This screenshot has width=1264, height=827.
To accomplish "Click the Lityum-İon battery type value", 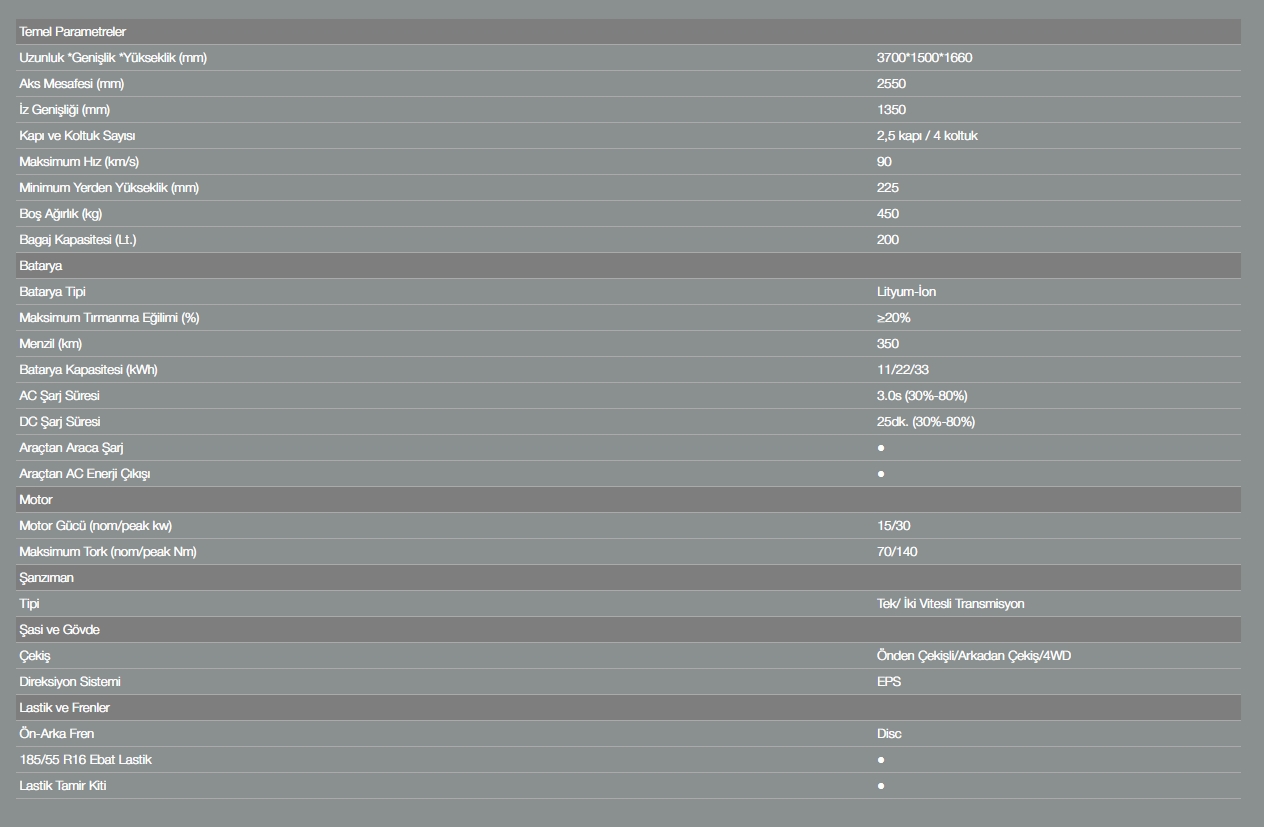I will 906,292.
